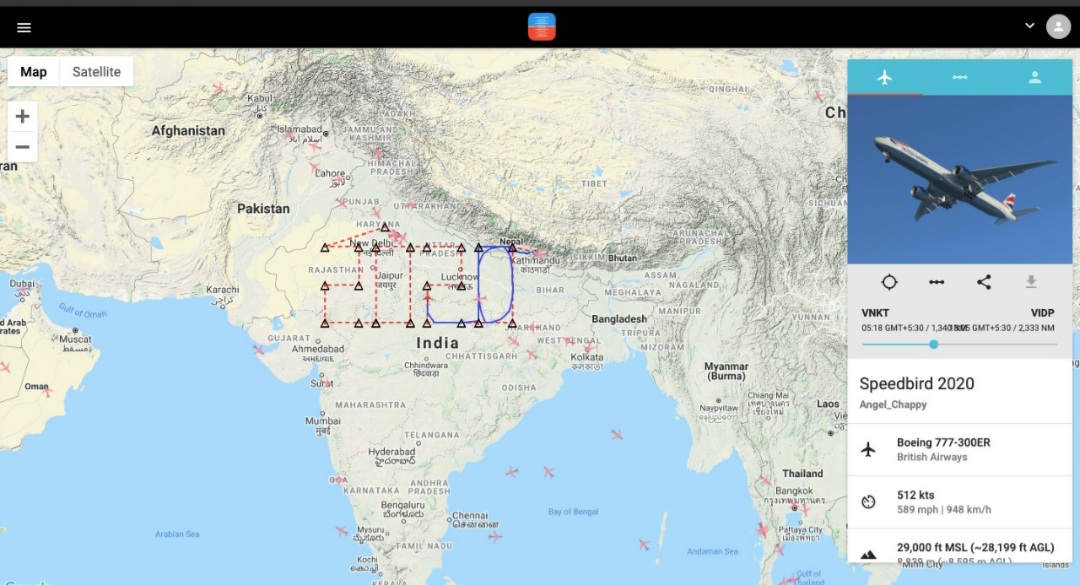This screenshot has width=1080, height=585.
Task: Select the aircraft over the Bay of Bengal label
Action: (x=548, y=472)
